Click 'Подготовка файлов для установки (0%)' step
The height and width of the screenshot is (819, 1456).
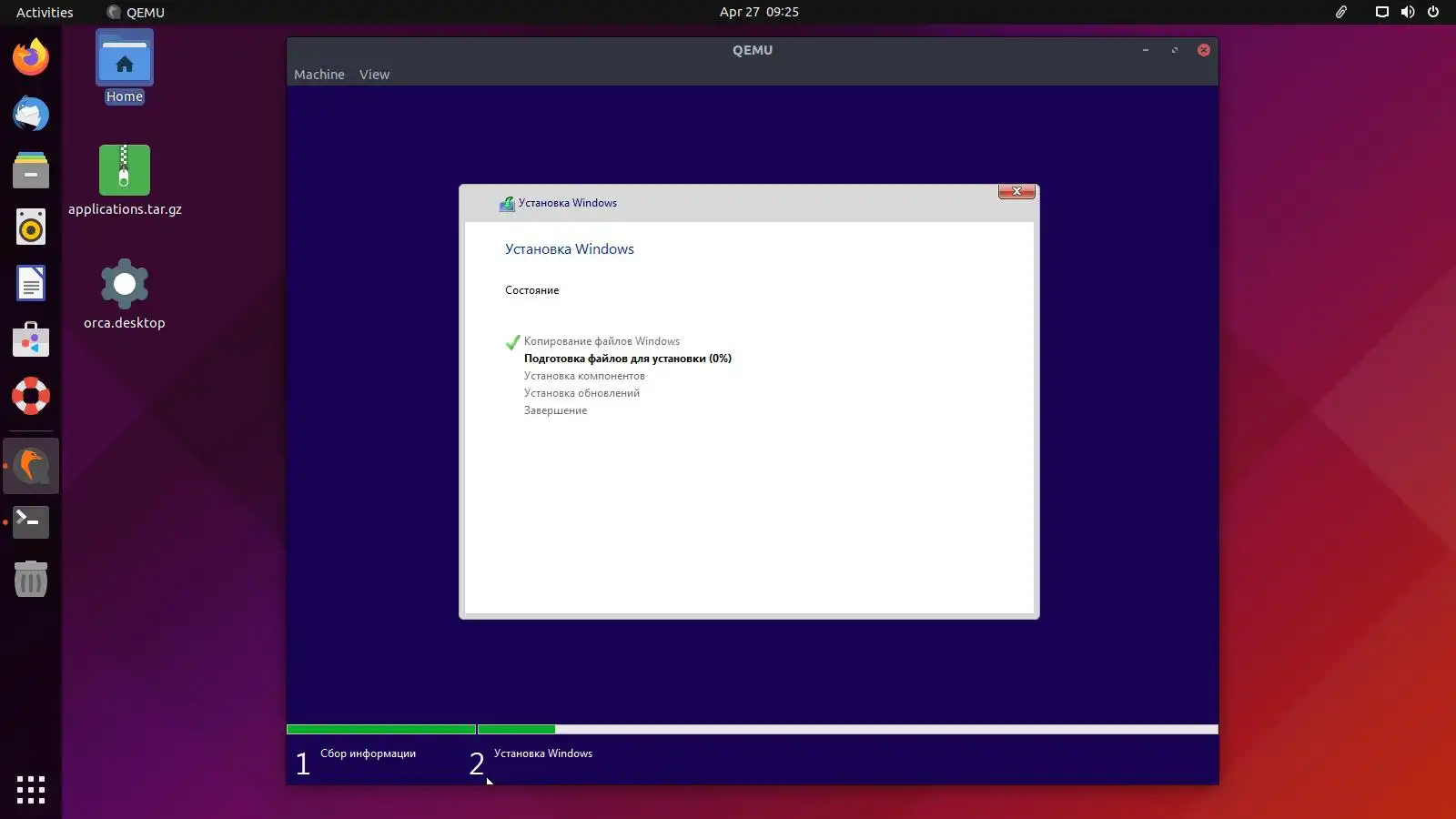(628, 359)
